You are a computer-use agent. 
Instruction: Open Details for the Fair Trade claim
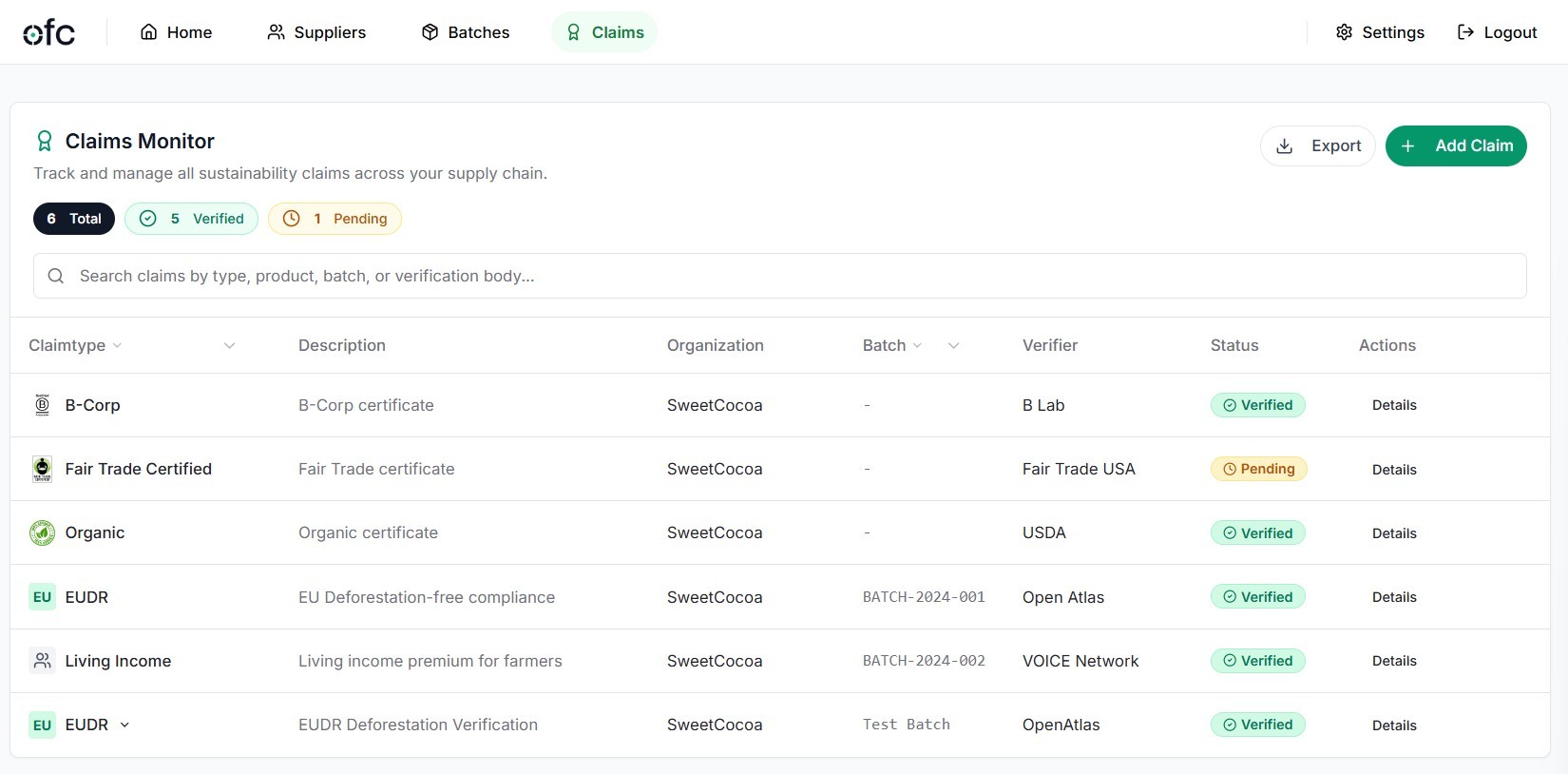(x=1394, y=470)
